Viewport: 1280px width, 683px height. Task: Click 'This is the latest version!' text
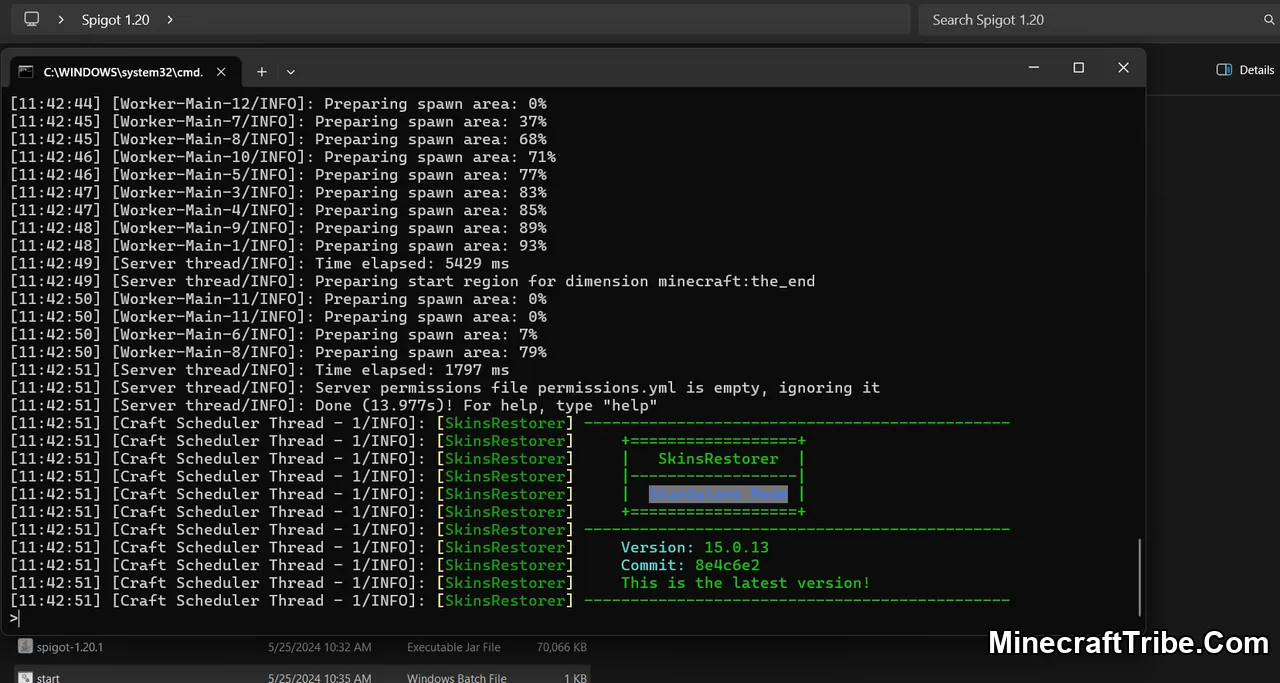[746, 583]
